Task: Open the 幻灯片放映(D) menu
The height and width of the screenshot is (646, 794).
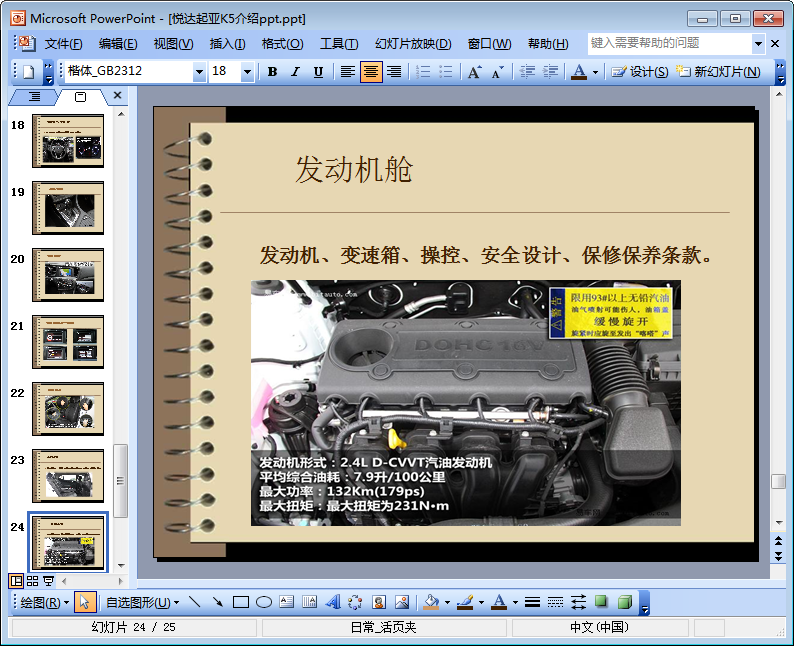Action: click(x=413, y=44)
